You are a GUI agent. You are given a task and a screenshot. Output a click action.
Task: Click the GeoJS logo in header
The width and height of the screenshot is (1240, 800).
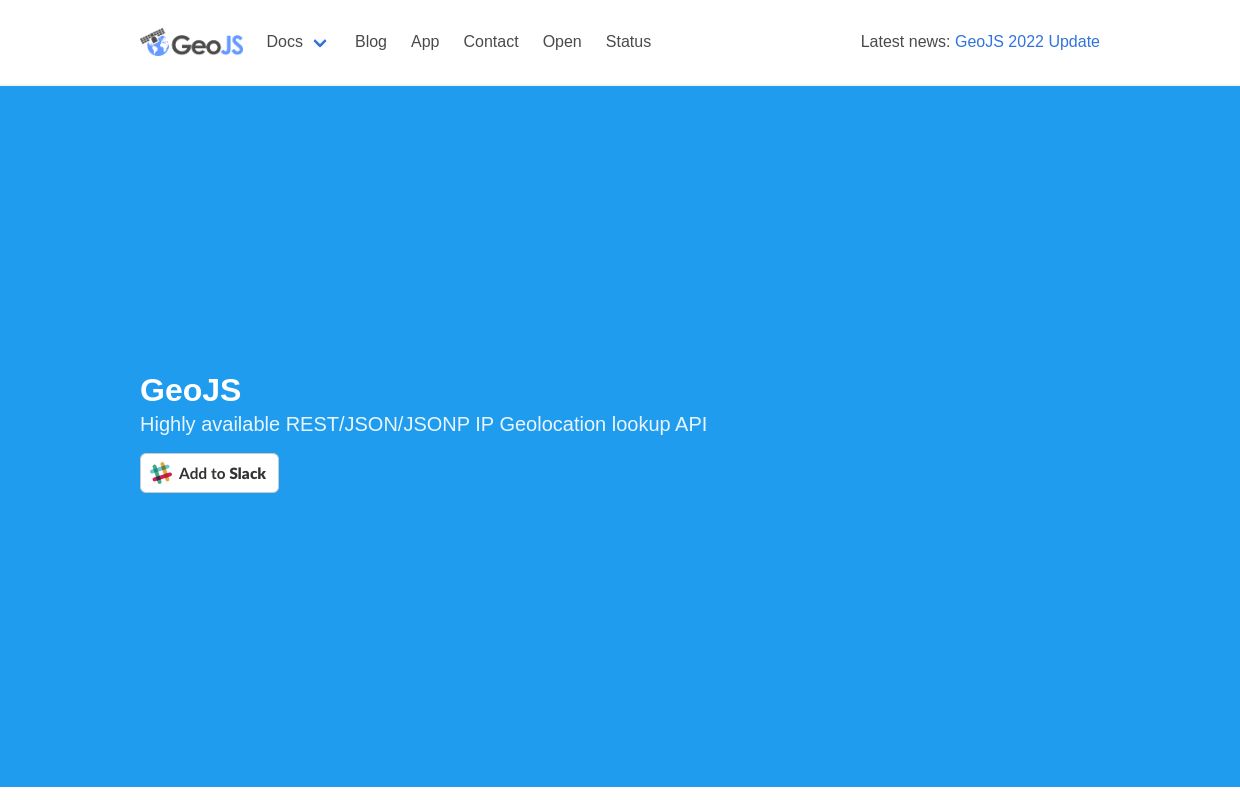pos(191,42)
